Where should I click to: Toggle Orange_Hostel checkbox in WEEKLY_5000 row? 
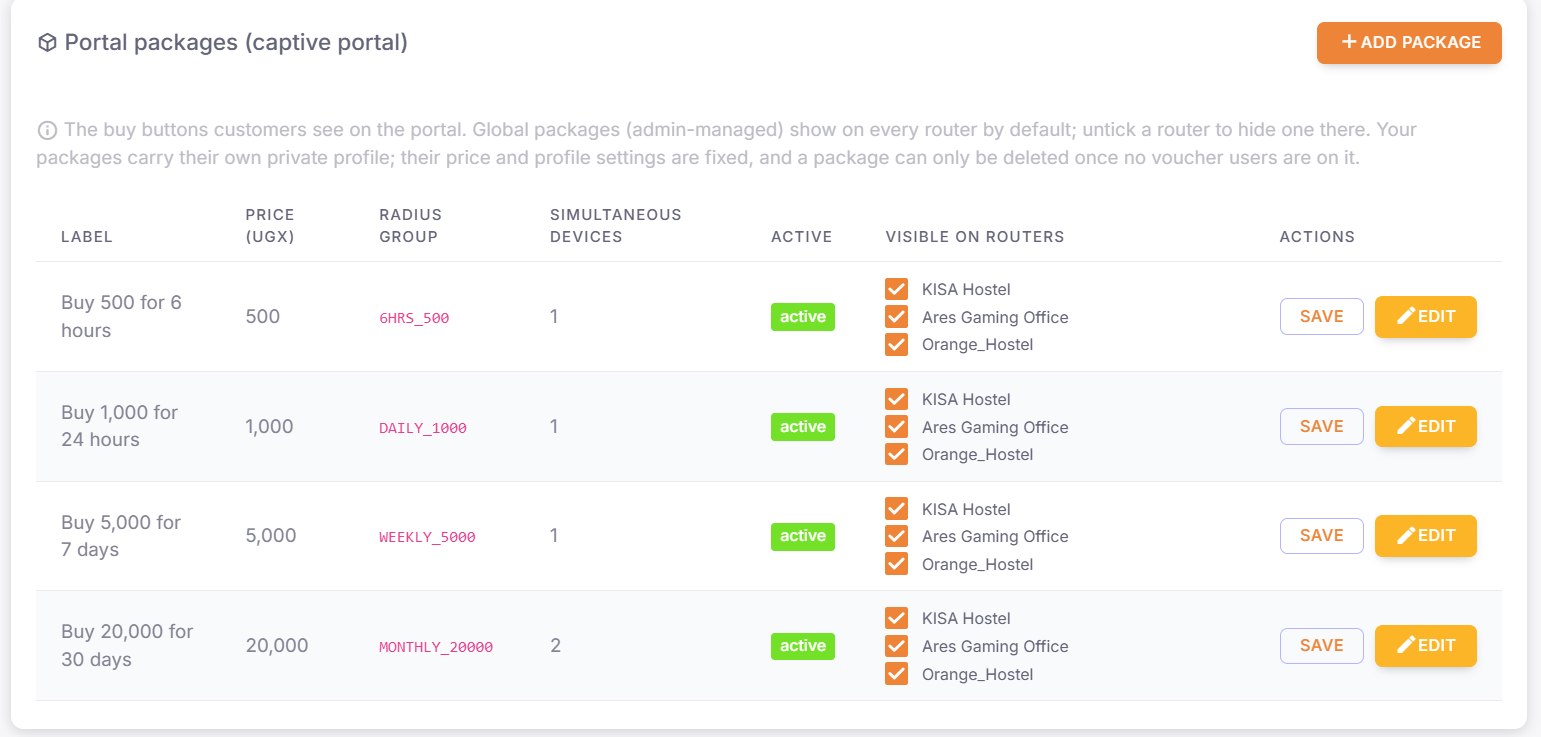point(896,564)
